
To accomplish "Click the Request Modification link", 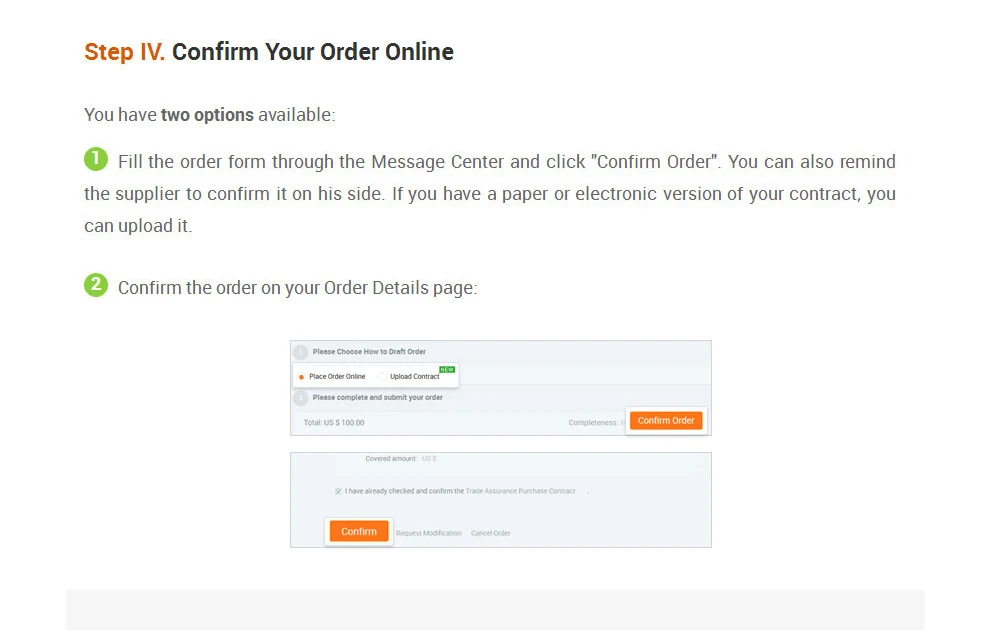I will 429,533.
